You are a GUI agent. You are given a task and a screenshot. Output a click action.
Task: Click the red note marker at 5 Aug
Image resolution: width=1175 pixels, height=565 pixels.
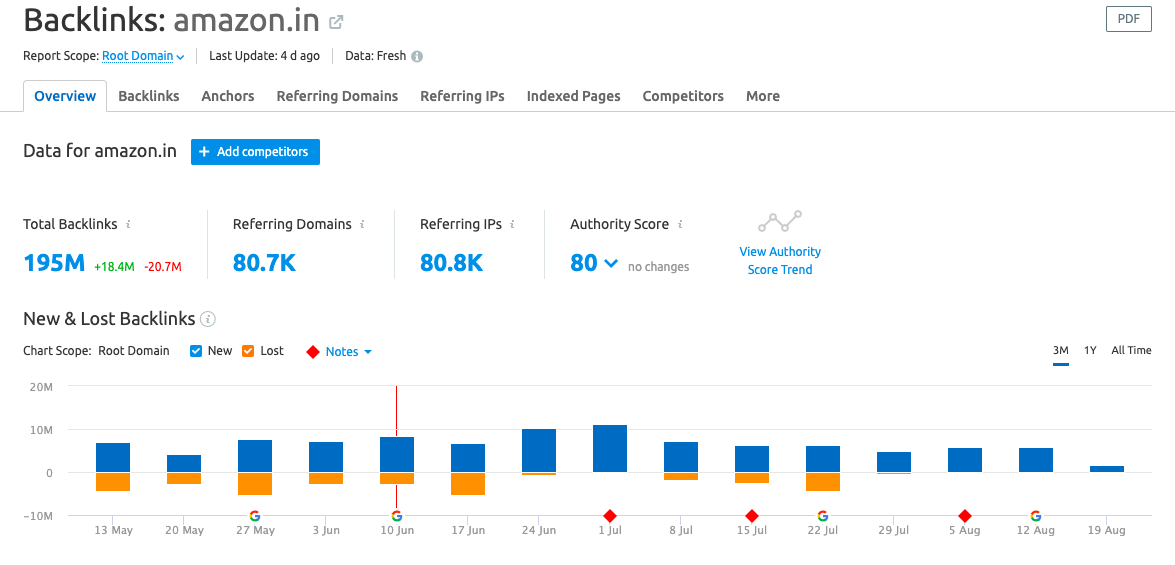965,516
